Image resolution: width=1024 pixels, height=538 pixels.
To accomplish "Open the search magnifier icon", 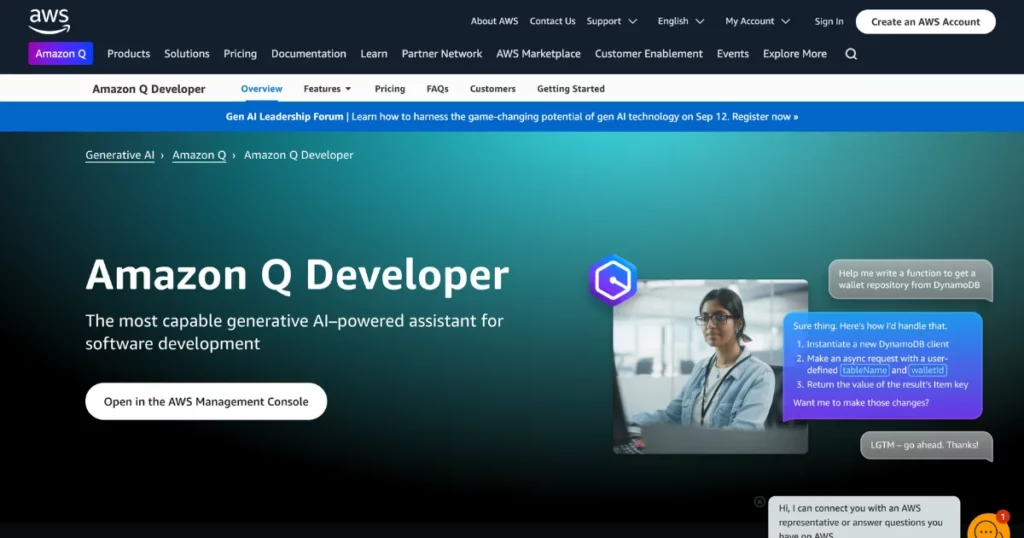I will pyautogui.click(x=851, y=54).
